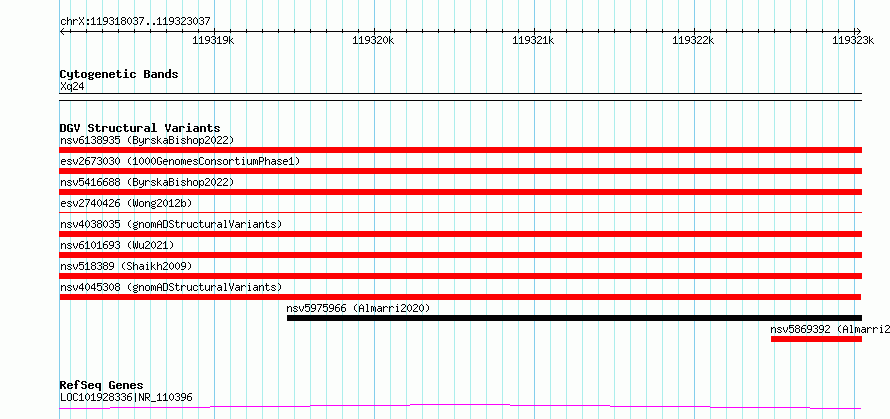Open variant nsv5869392 label

[x=830, y=329]
